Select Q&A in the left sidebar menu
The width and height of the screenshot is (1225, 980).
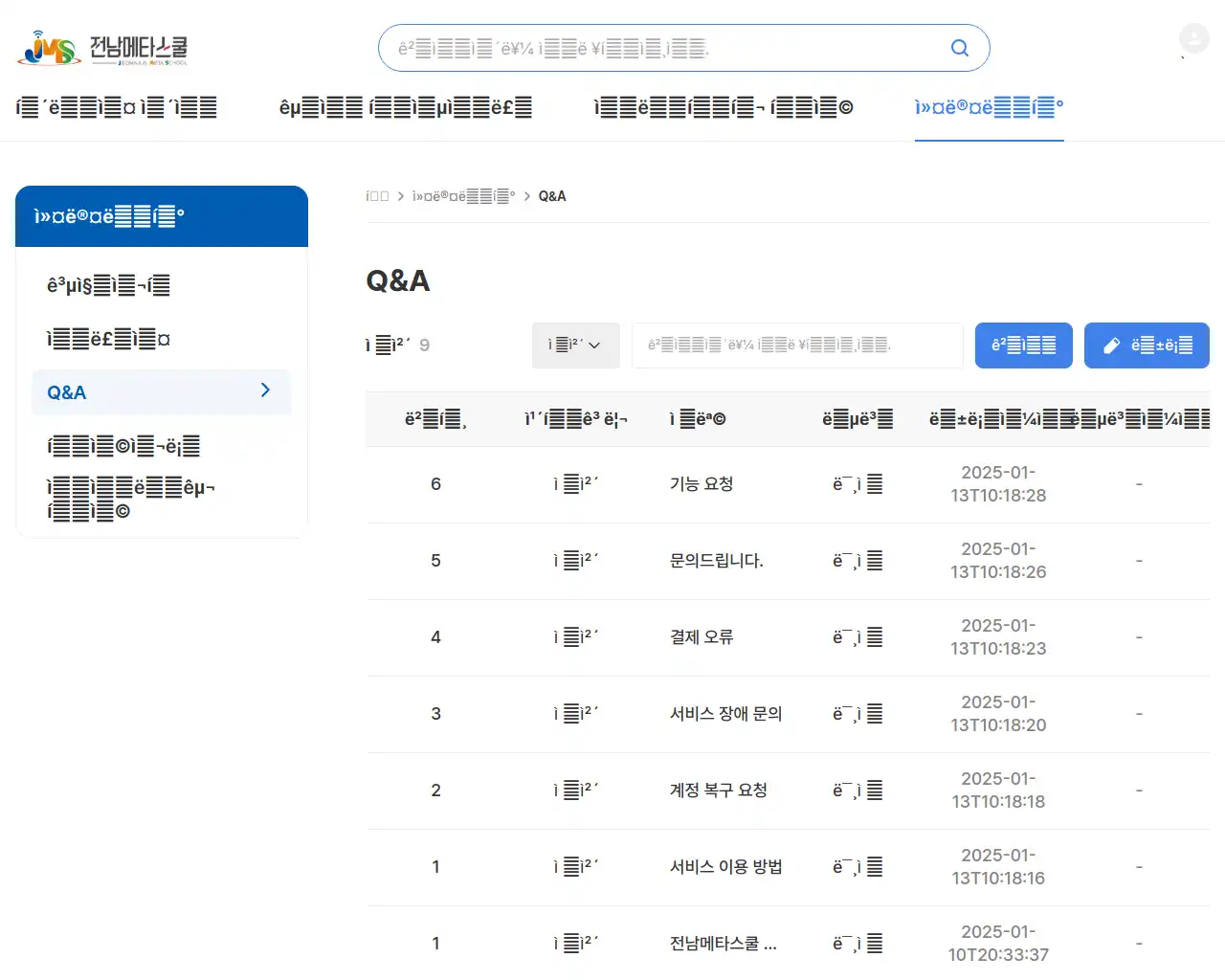(x=161, y=392)
